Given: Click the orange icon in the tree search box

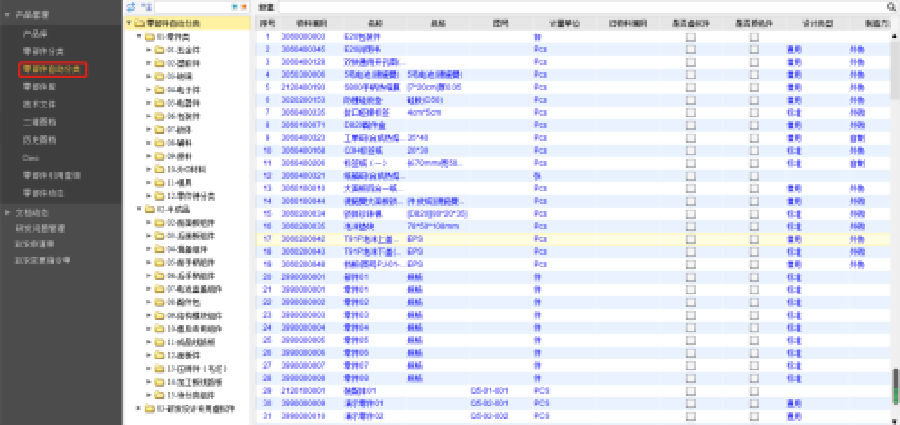Looking at the screenshot, I should 243,7.
